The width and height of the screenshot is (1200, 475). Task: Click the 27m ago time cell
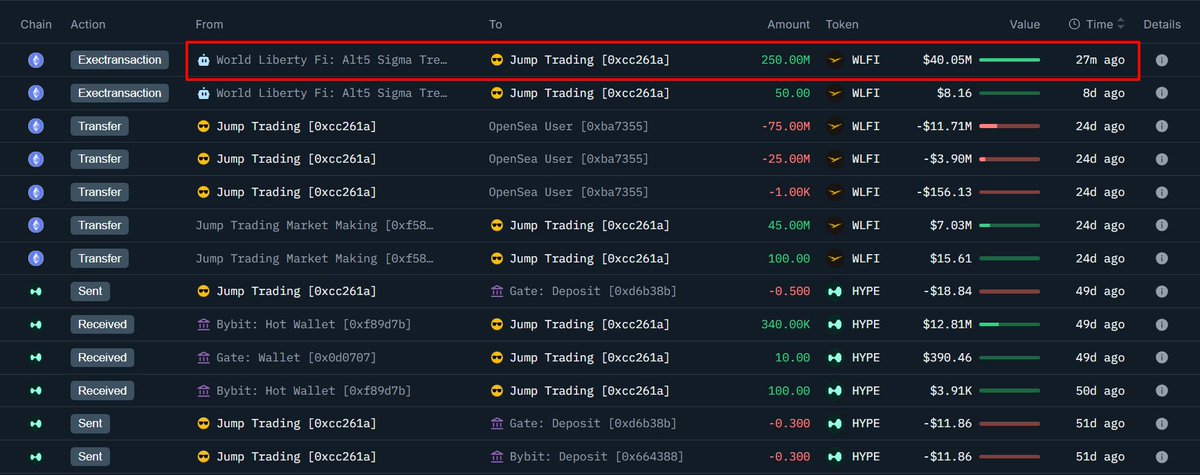(x=1100, y=60)
